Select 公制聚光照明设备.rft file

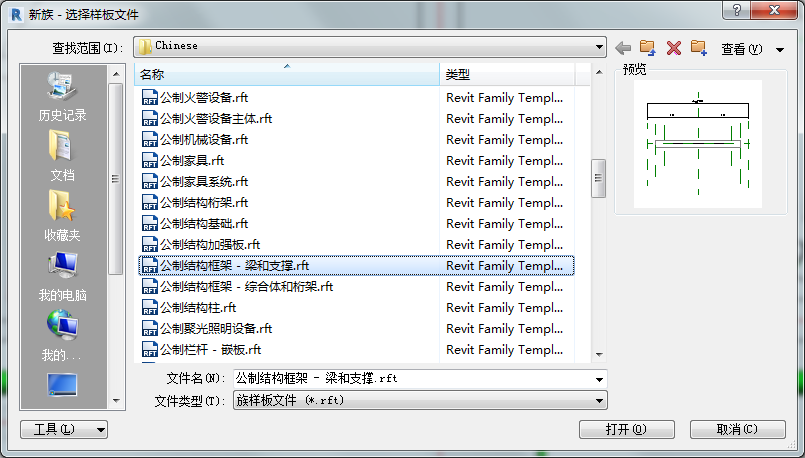pyautogui.click(x=356, y=329)
